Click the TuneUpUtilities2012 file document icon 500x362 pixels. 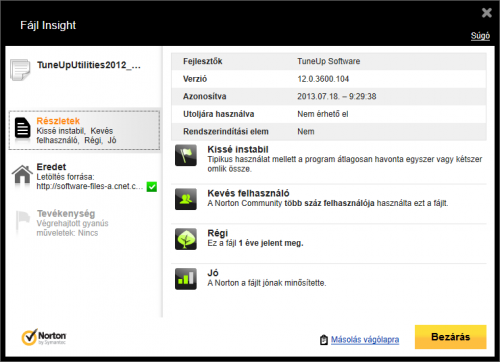click(20, 69)
